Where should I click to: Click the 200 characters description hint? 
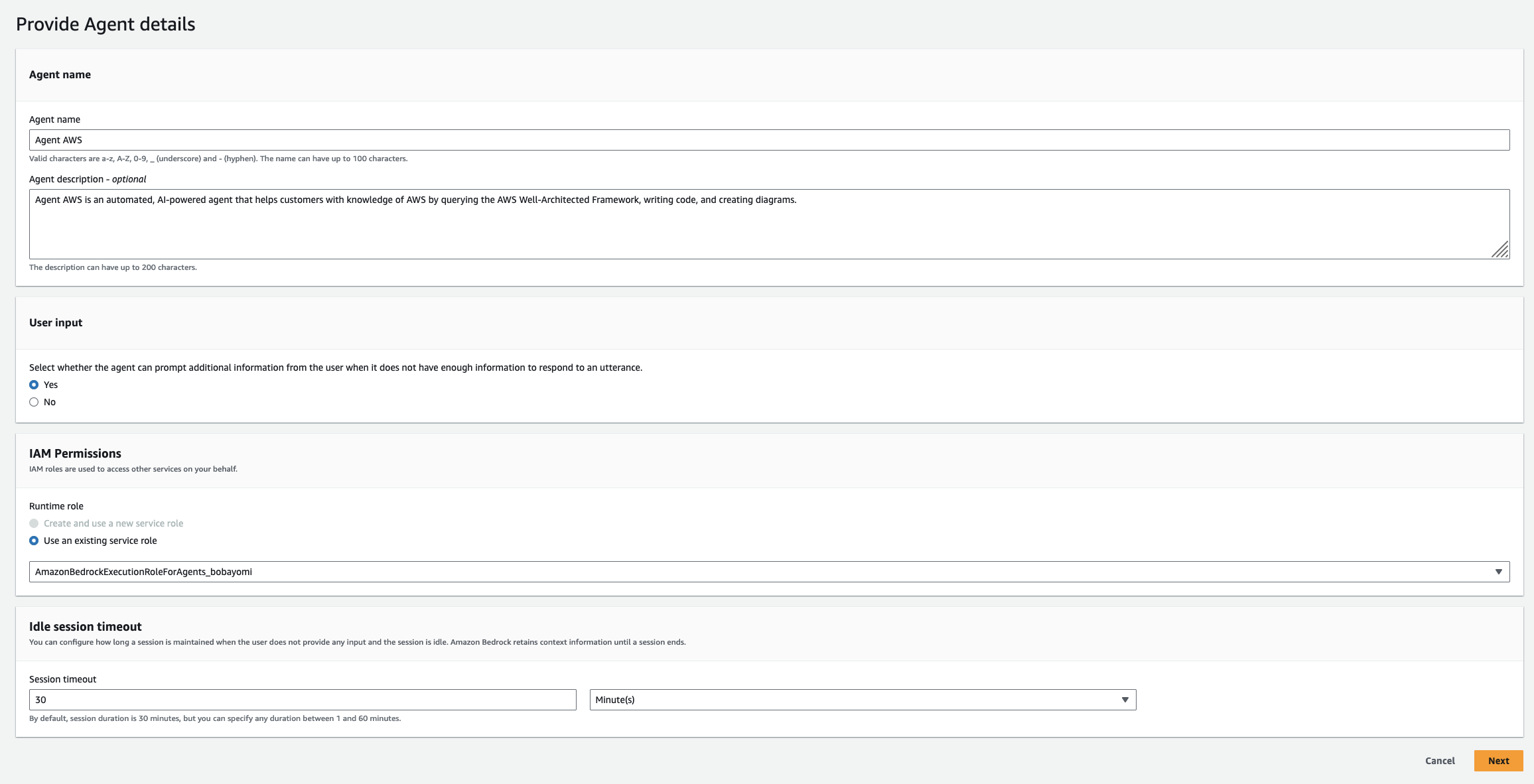[x=113, y=267]
